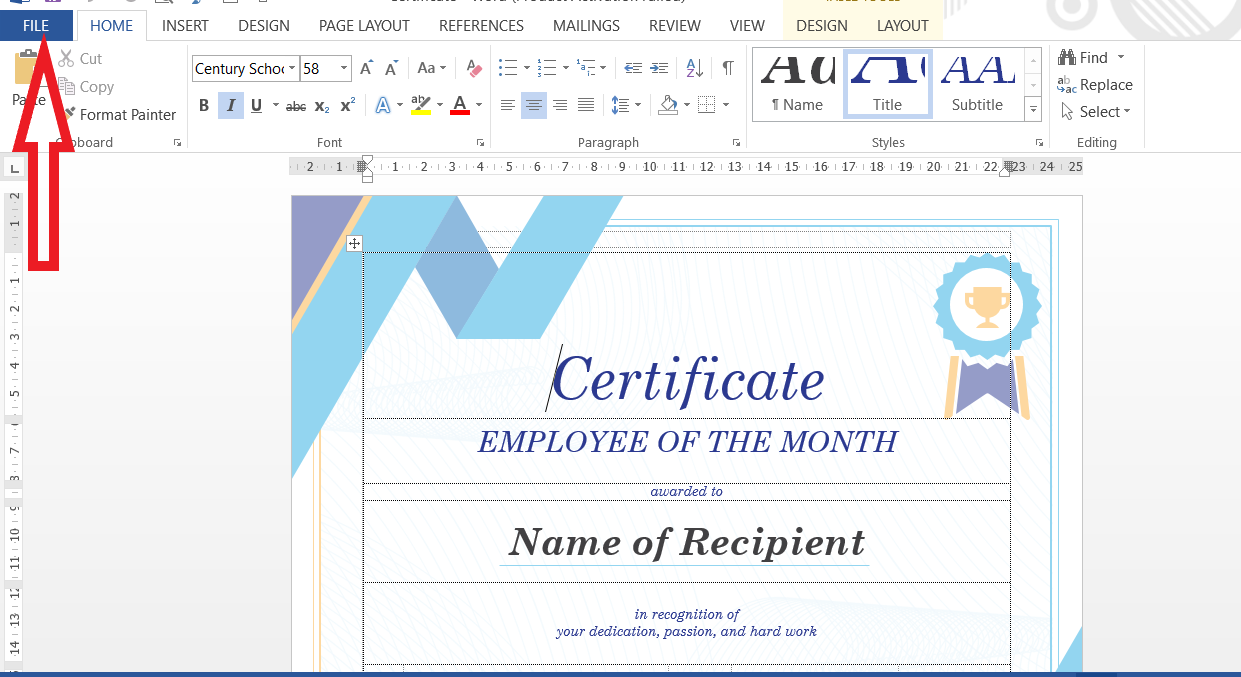
Task: Apply the Name style
Action: [797, 85]
